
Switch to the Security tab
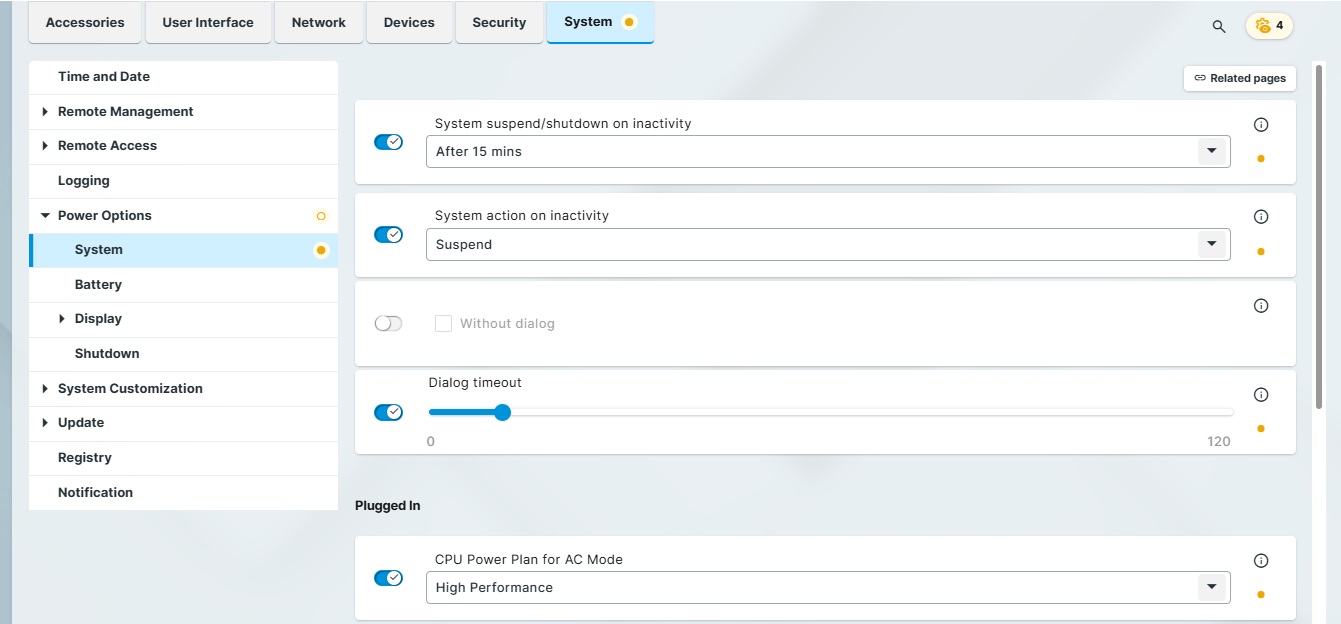(499, 22)
